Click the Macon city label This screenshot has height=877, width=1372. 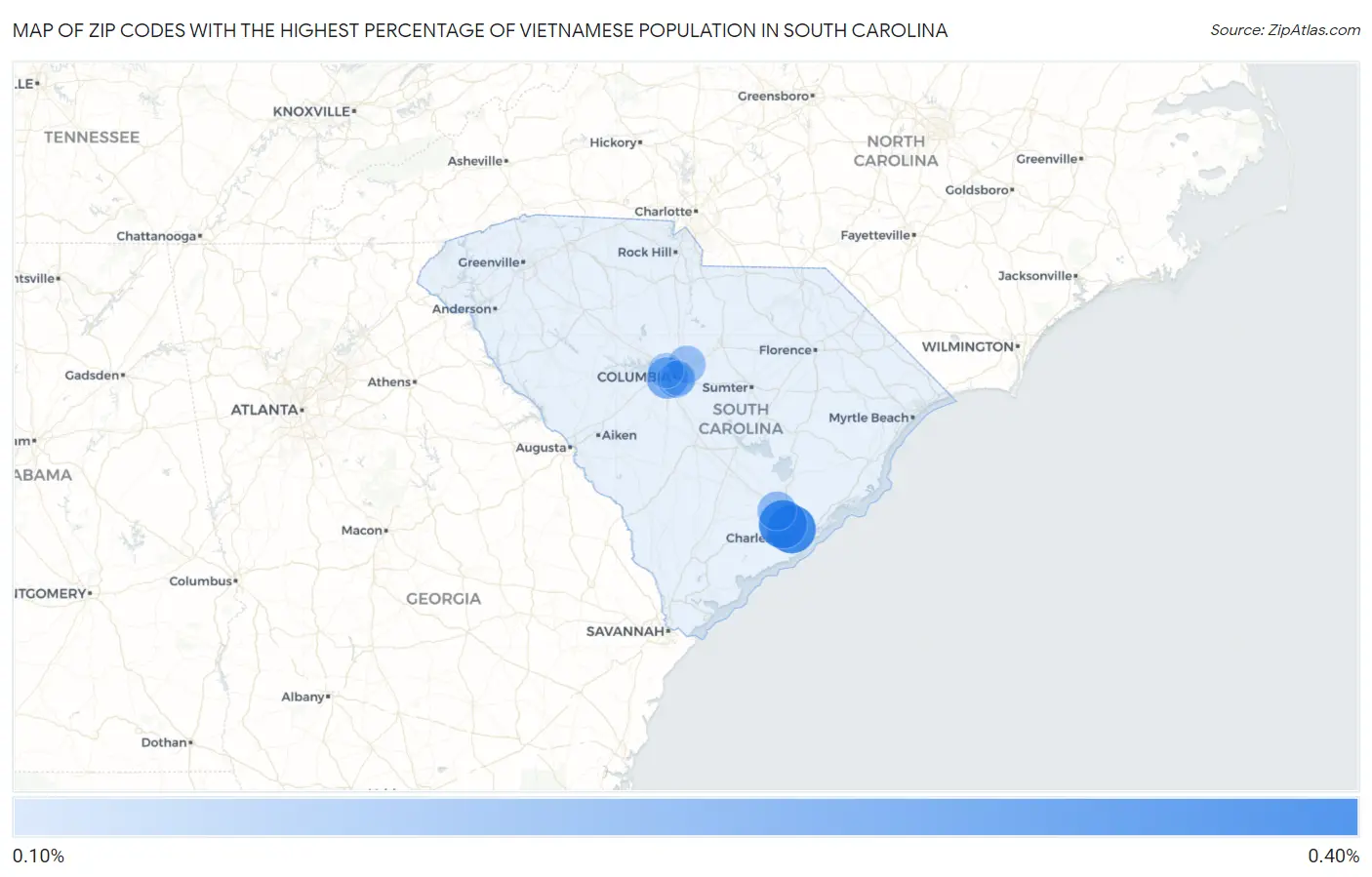[x=362, y=531]
